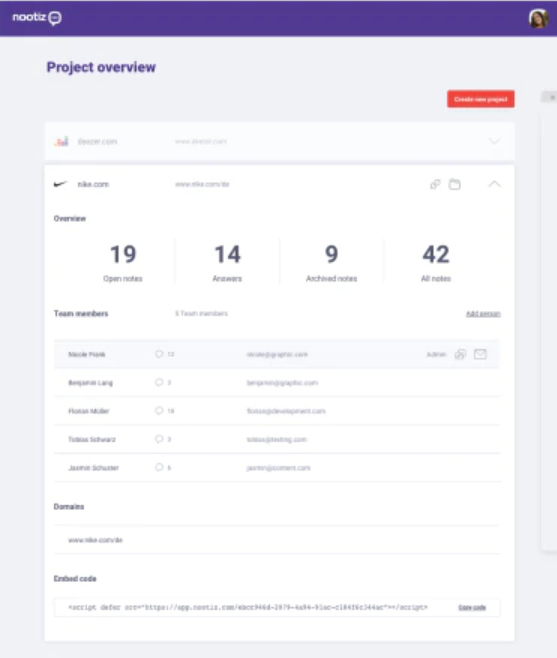
Task: Click nicole@graphic.com email
Action: [x=277, y=355]
